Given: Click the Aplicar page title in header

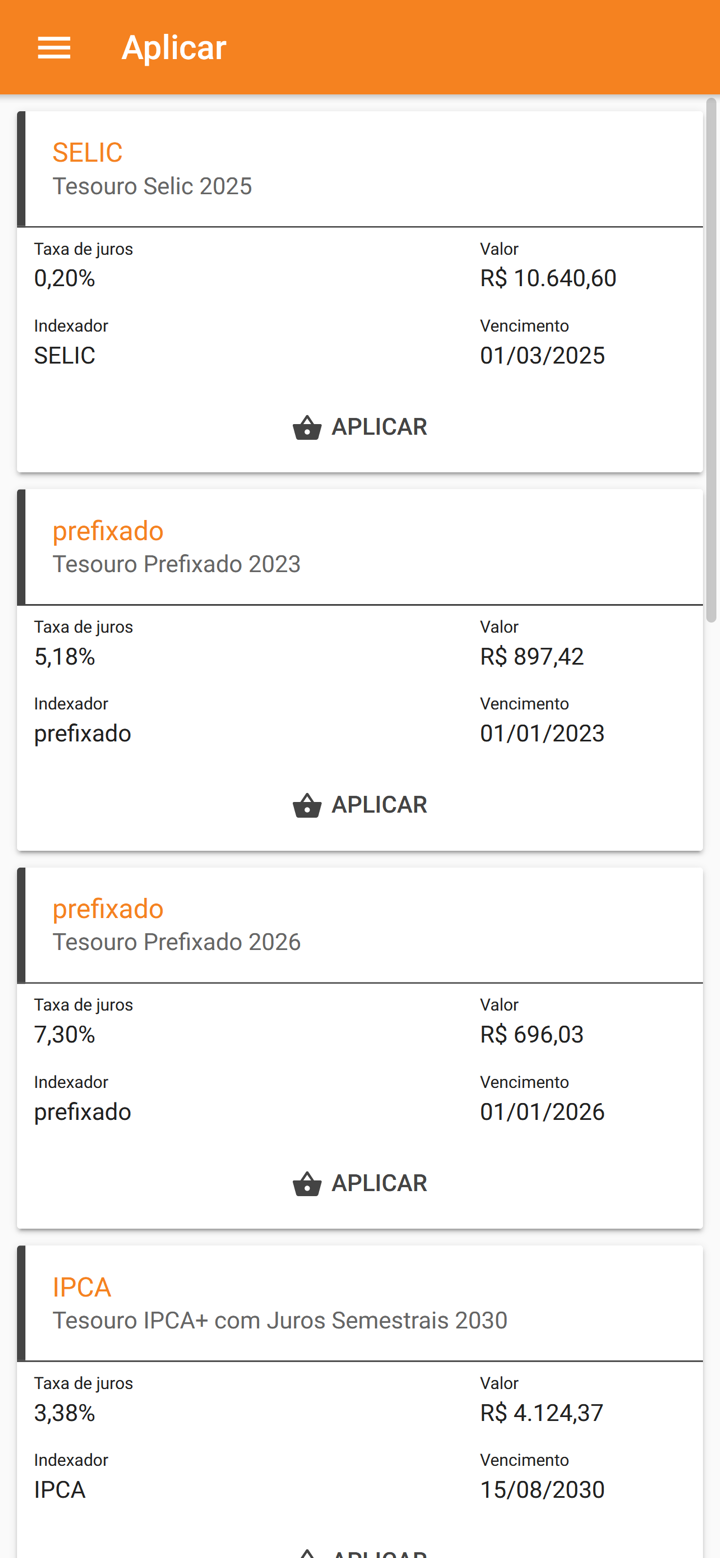Looking at the screenshot, I should click(x=174, y=47).
